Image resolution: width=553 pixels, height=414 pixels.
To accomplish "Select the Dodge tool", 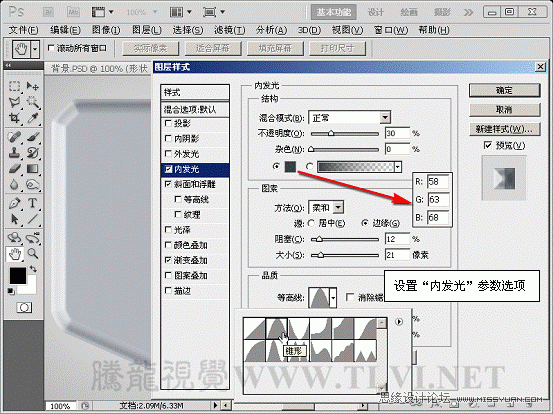I will 33,184.
